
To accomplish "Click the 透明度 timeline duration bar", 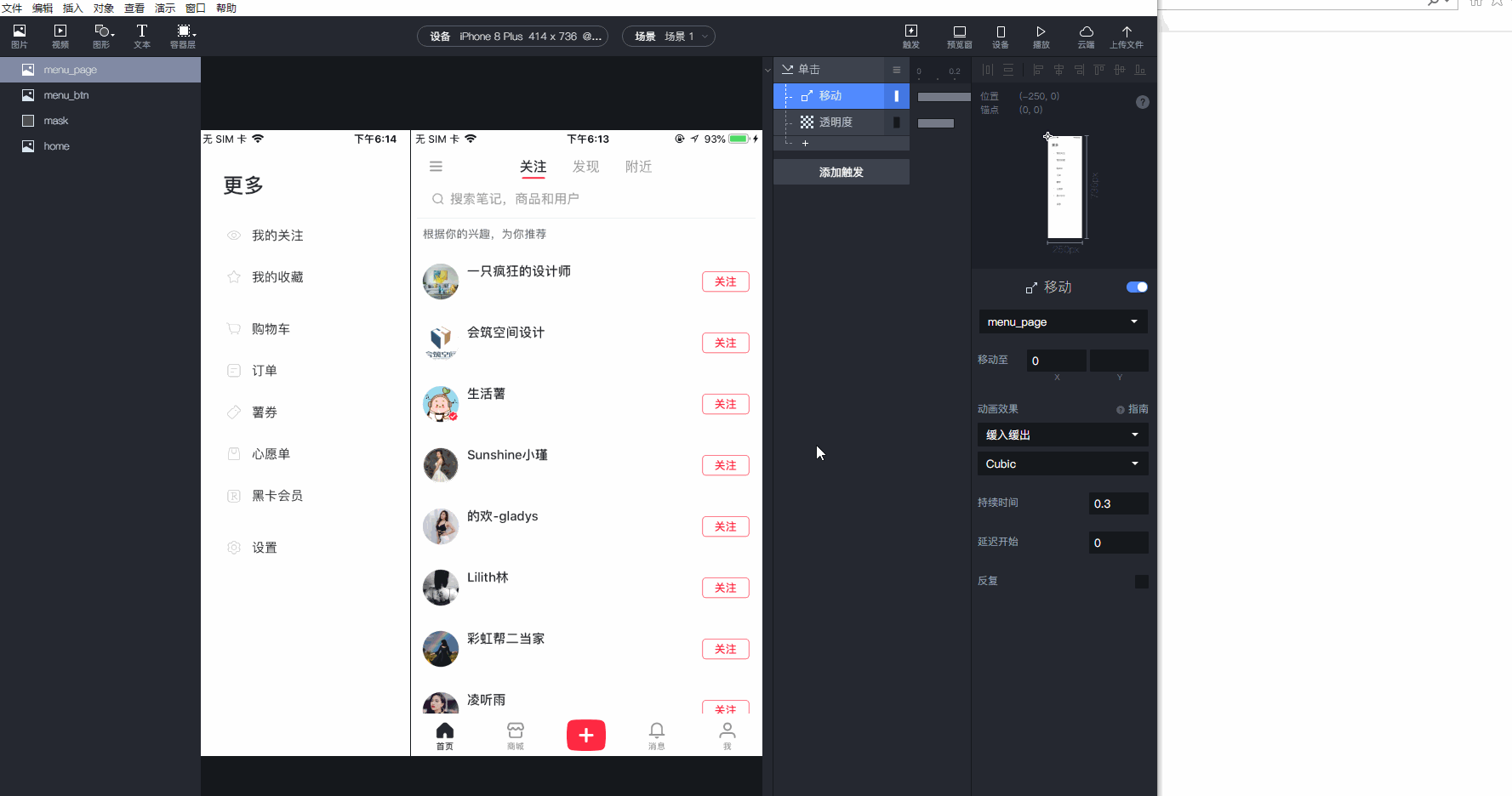I will coord(936,123).
